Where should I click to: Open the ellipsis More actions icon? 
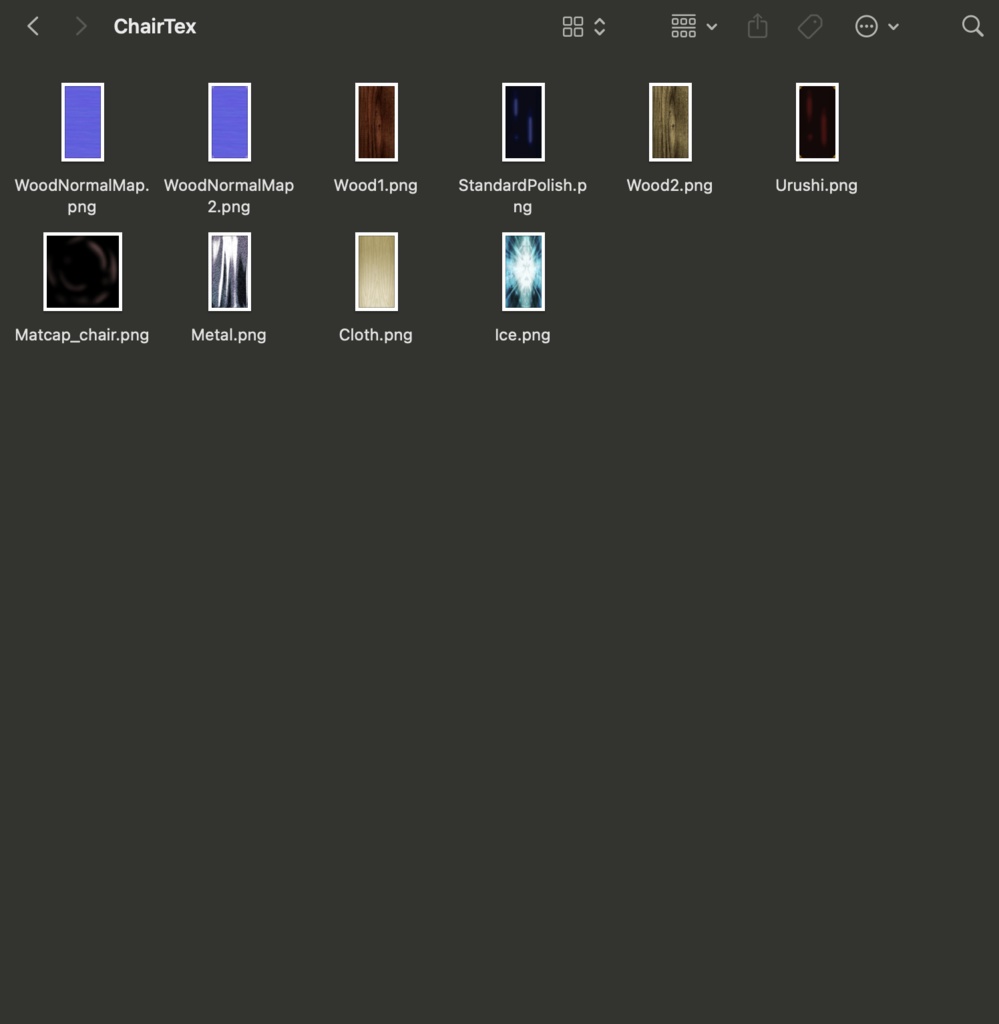[866, 26]
